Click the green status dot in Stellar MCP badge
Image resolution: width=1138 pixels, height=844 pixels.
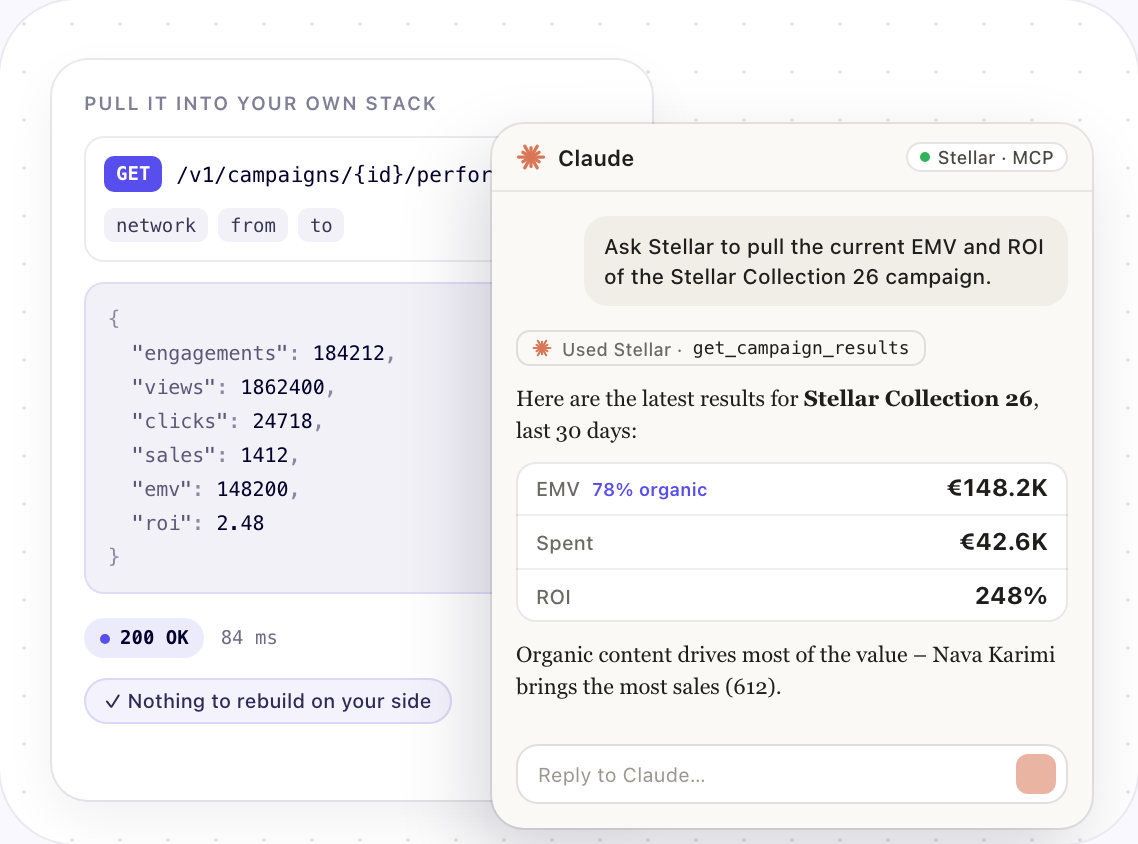pyautogui.click(x=925, y=157)
